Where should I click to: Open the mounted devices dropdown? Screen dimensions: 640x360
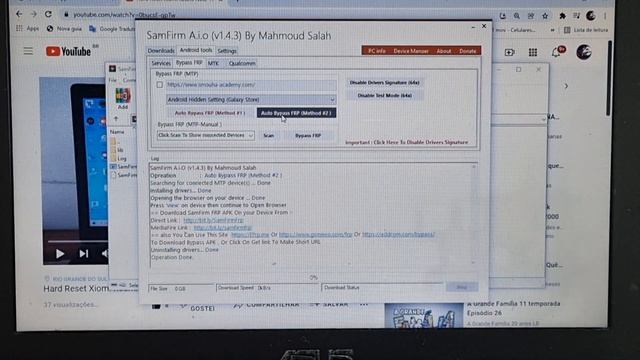pyautogui.click(x=206, y=135)
